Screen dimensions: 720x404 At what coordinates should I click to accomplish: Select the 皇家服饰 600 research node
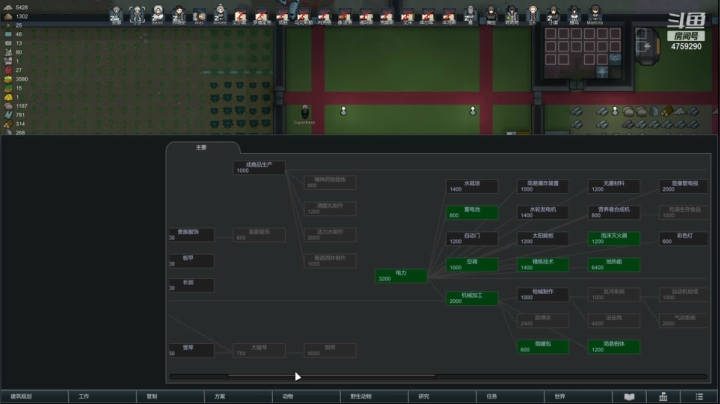coord(259,235)
